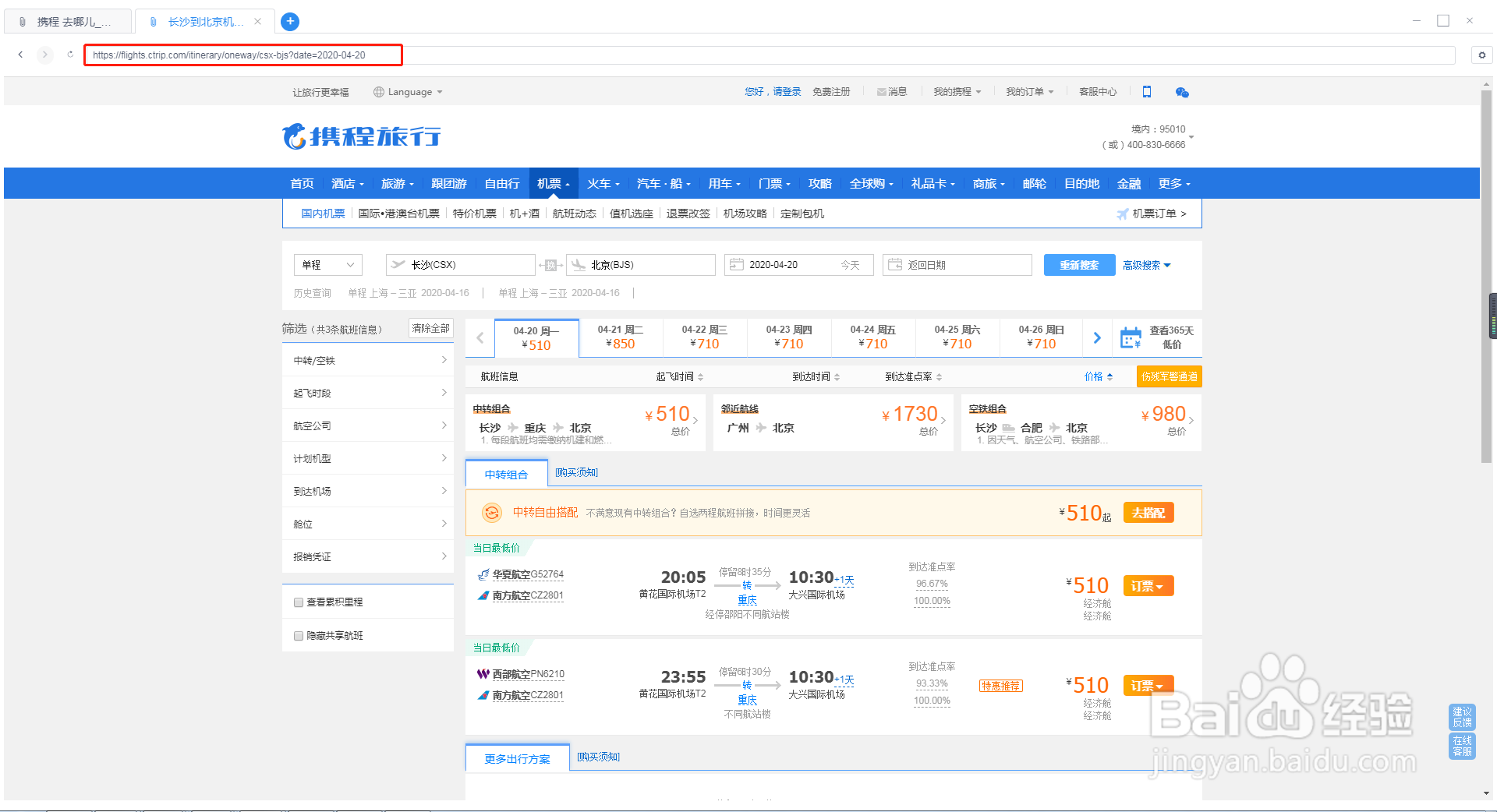Image resolution: width=1497 pixels, height=812 pixels.
Task: Expand 高级搜索 options
Action: [x=1146, y=265]
